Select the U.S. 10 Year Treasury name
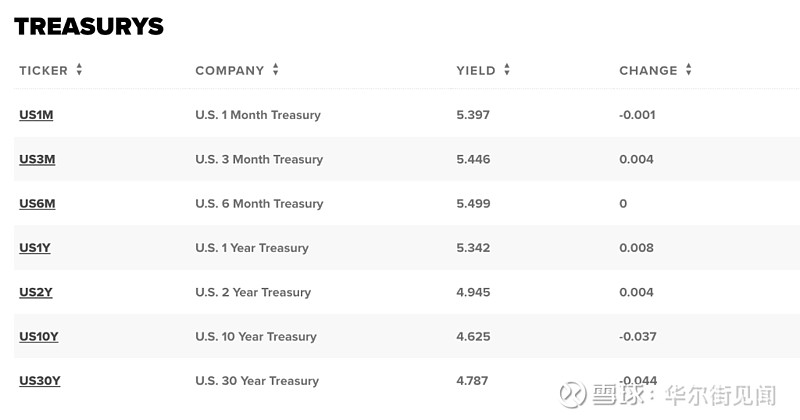 click(x=256, y=337)
